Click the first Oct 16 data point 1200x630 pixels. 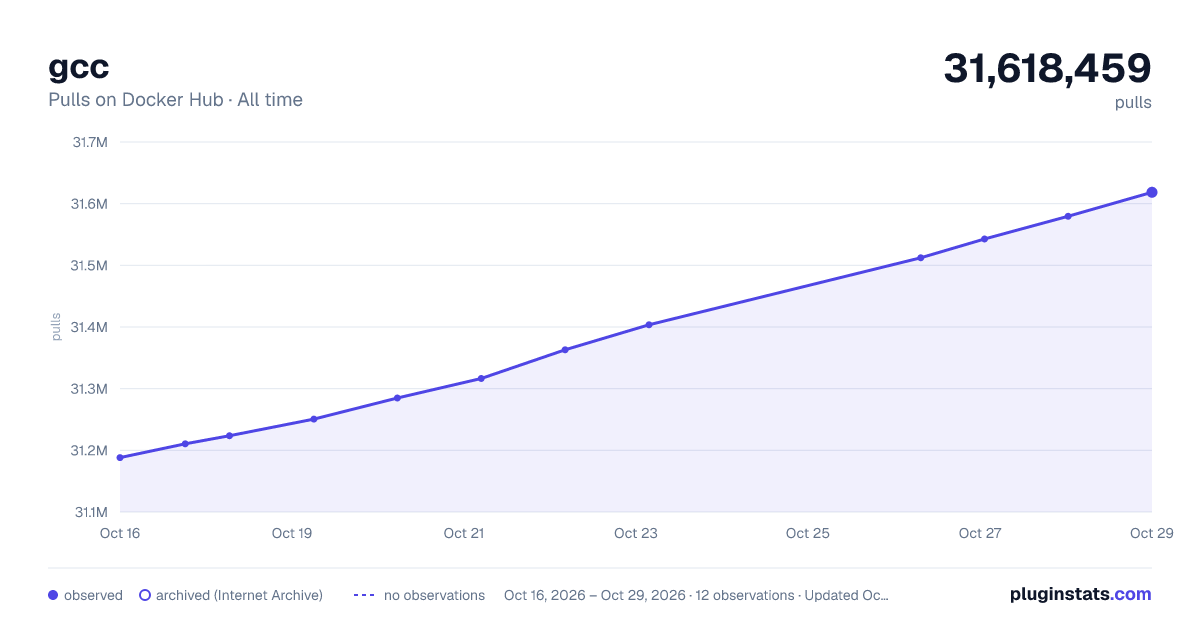click(x=120, y=458)
